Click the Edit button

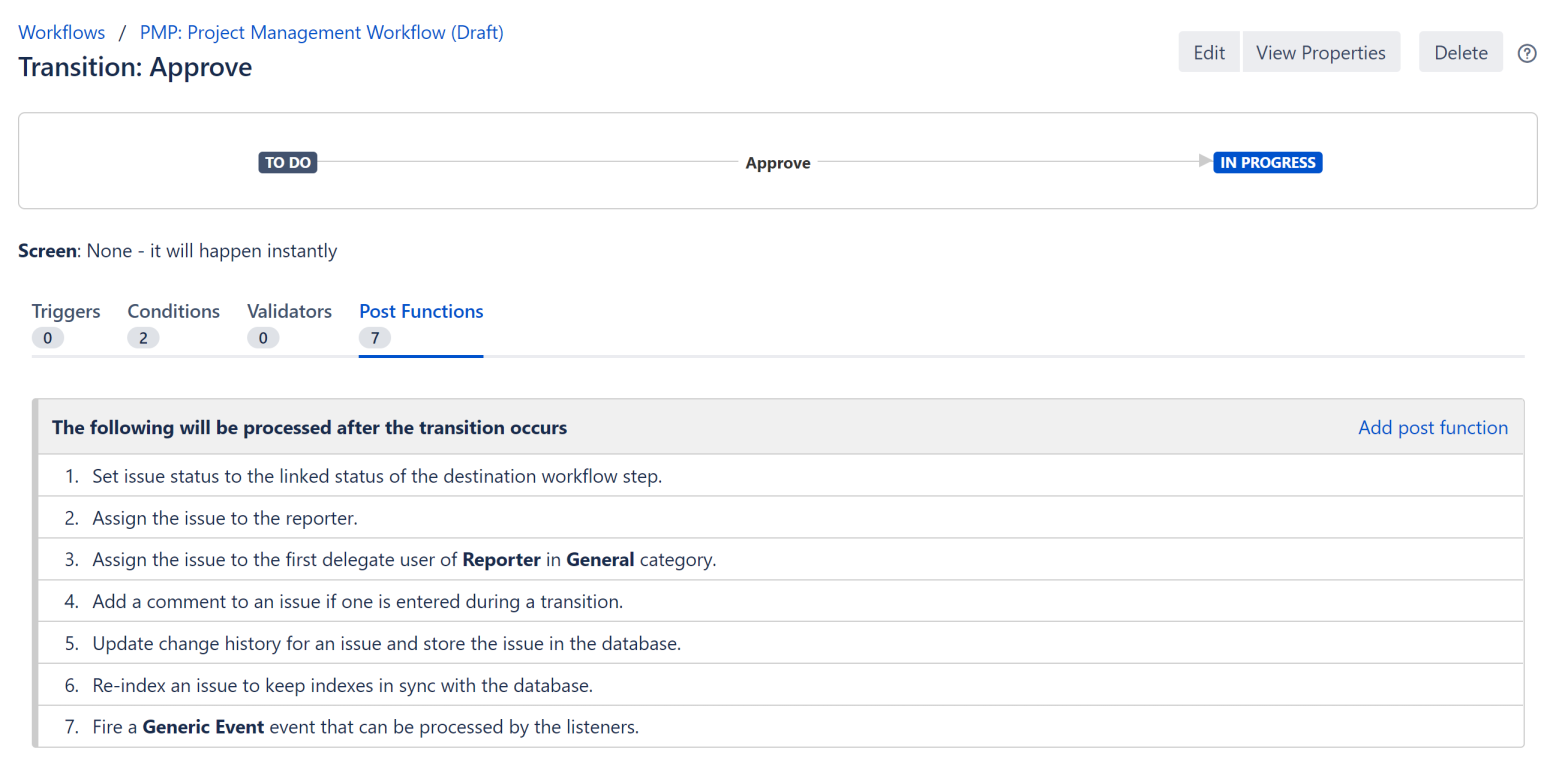(1208, 53)
